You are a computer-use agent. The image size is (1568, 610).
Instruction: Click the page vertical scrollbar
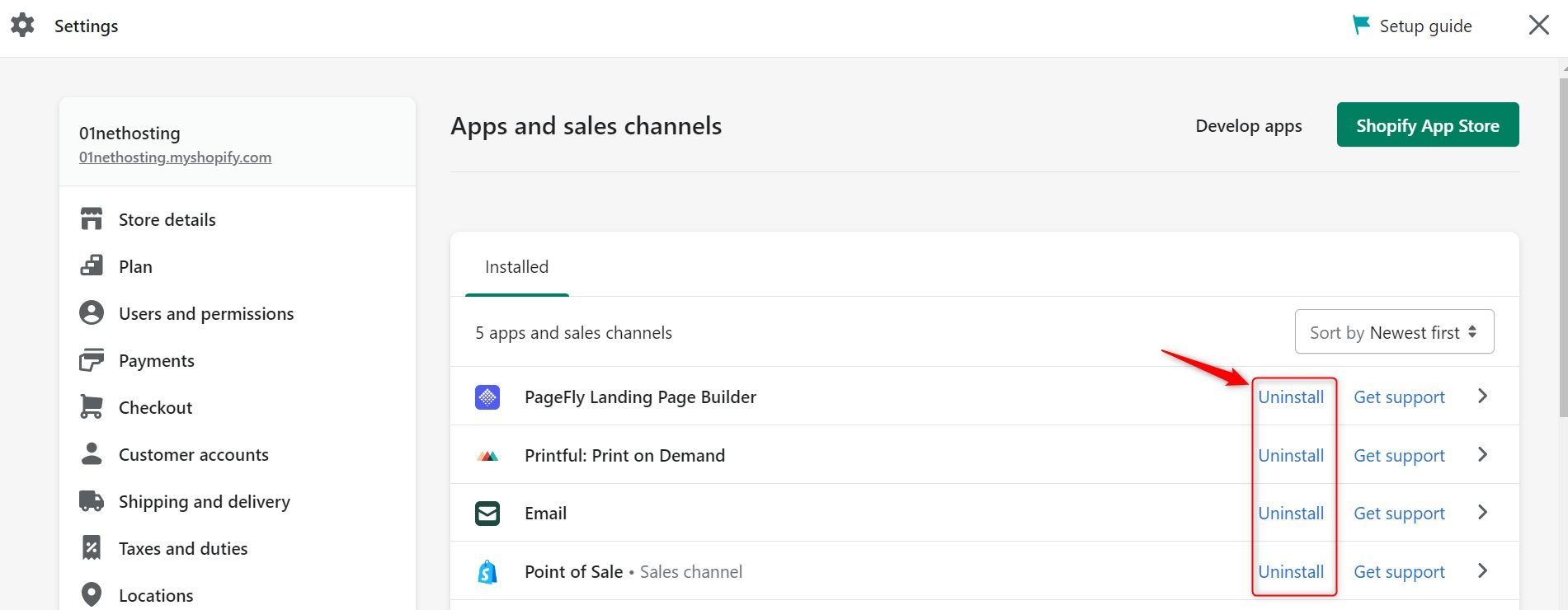pyautogui.click(x=1563, y=247)
